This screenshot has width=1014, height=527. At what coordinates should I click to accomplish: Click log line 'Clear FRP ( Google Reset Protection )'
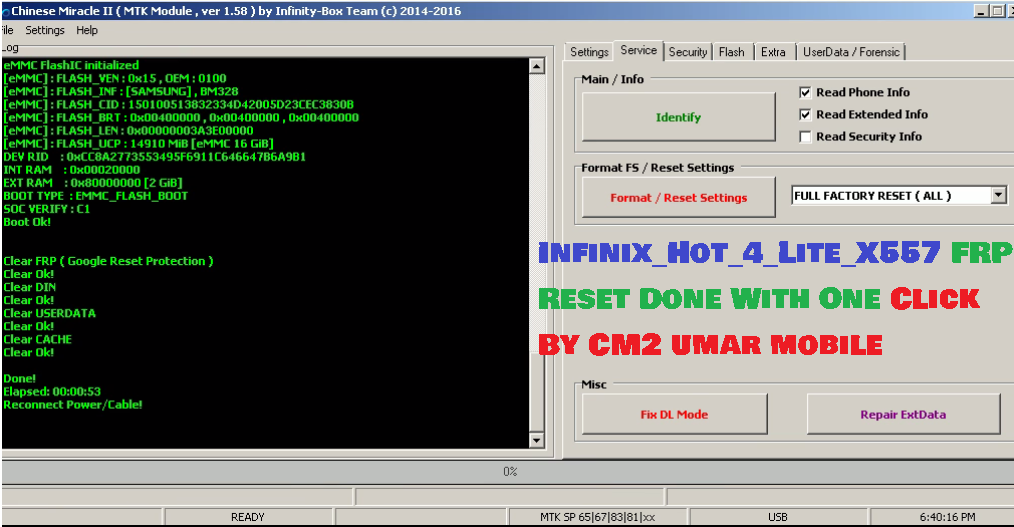(108, 261)
